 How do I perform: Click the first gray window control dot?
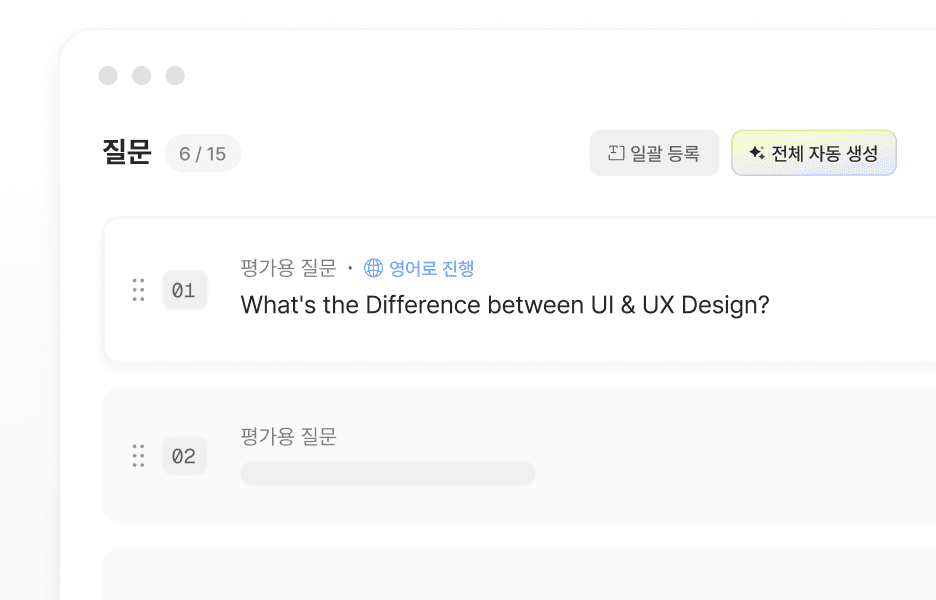click(108, 76)
